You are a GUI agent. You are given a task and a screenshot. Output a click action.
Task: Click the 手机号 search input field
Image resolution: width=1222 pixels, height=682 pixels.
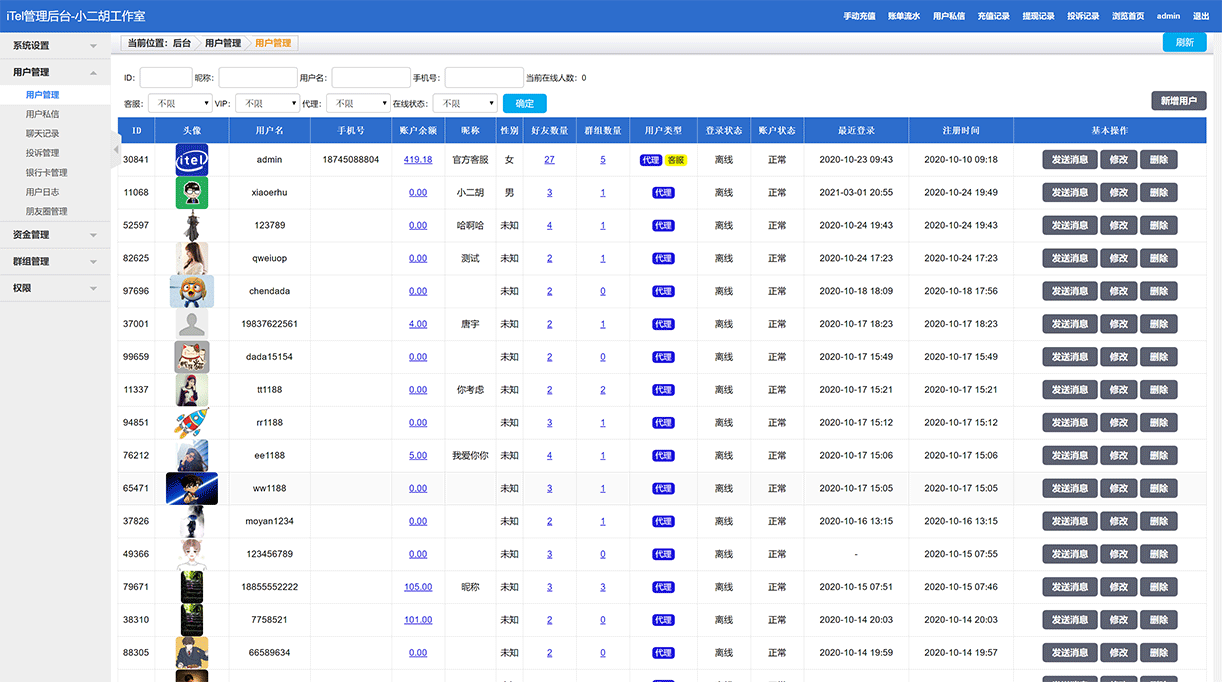point(483,78)
